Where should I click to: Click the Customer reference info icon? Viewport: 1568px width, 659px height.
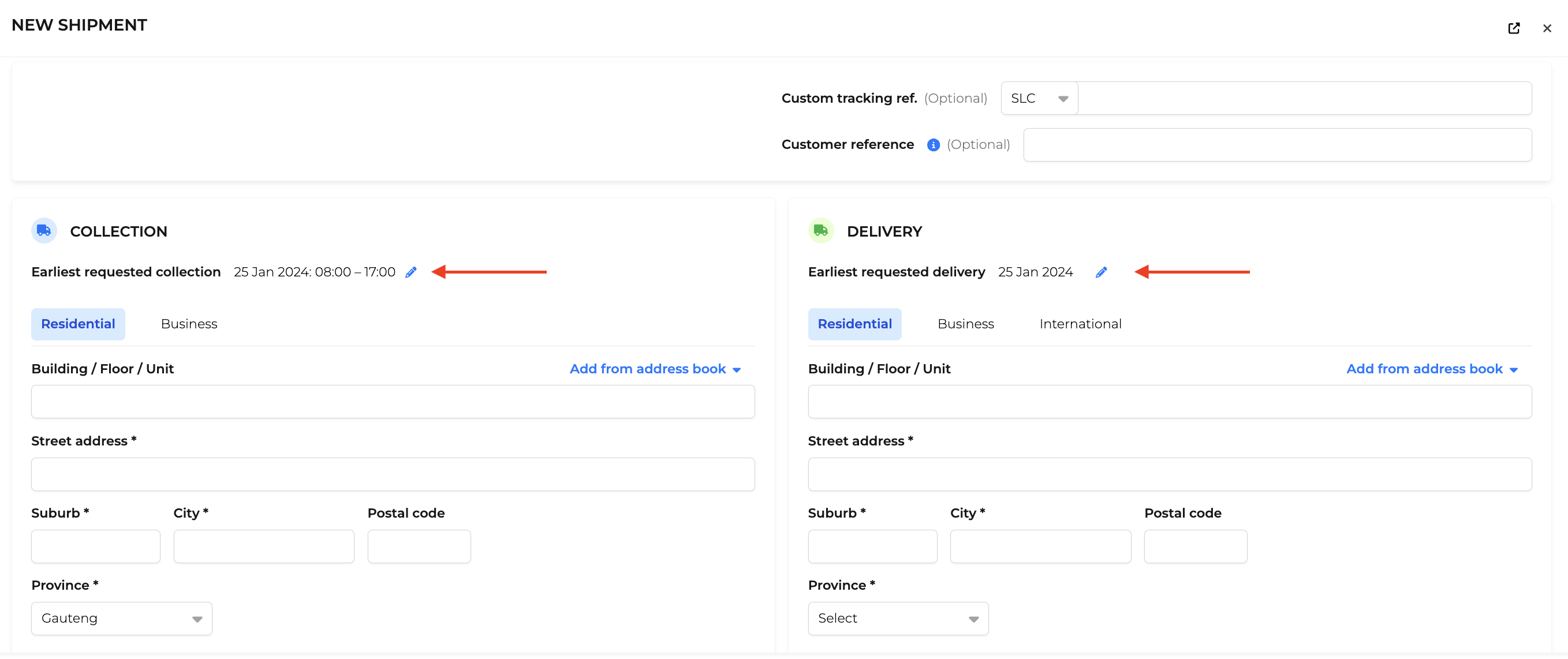(932, 145)
